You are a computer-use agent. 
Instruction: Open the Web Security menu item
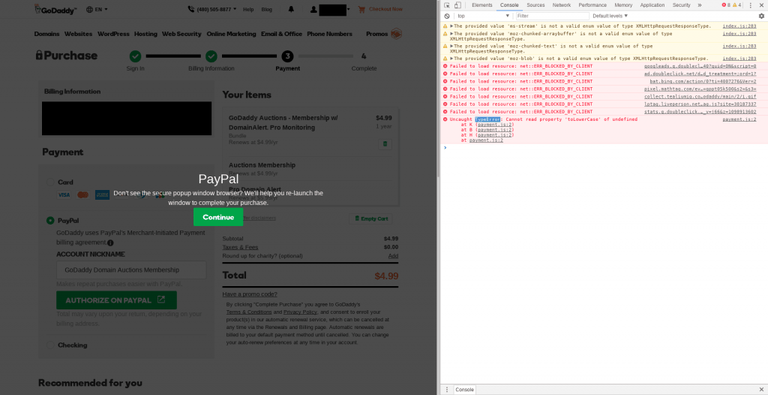point(182,34)
